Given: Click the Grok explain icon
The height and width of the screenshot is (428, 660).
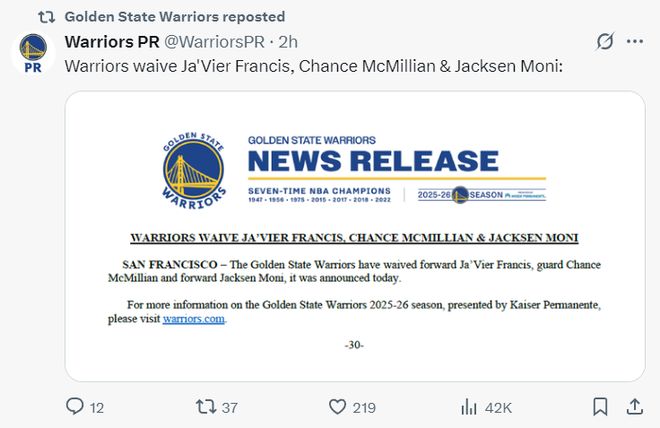Looking at the screenshot, I should pyautogui.click(x=604, y=42).
